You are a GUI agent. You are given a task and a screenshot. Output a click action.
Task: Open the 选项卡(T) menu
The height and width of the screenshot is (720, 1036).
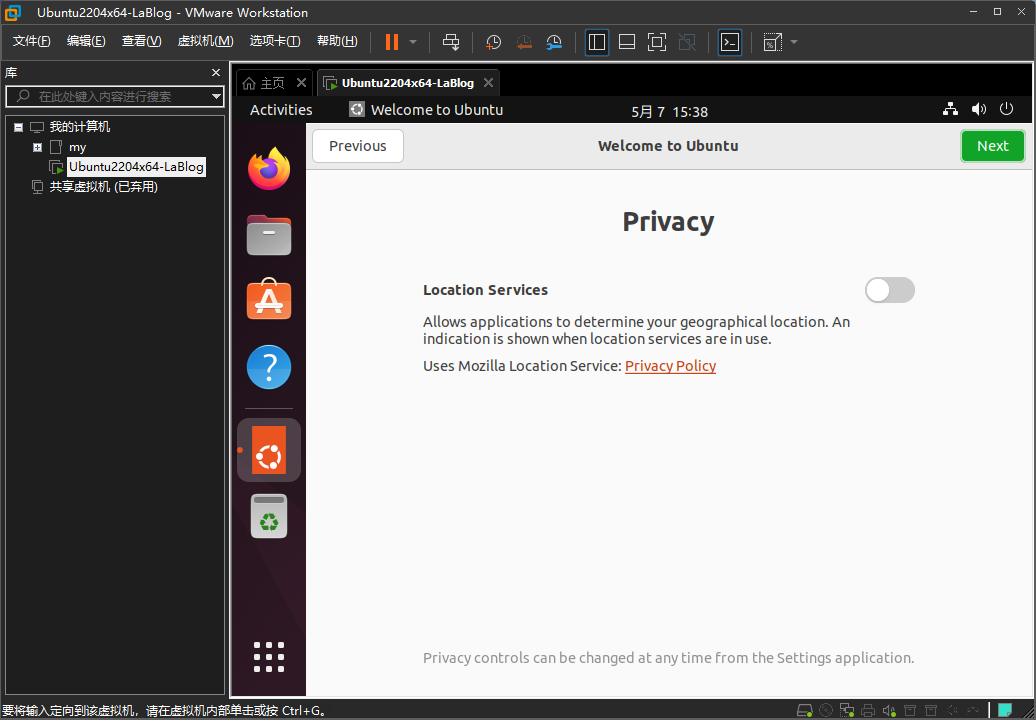[x=275, y=42]
